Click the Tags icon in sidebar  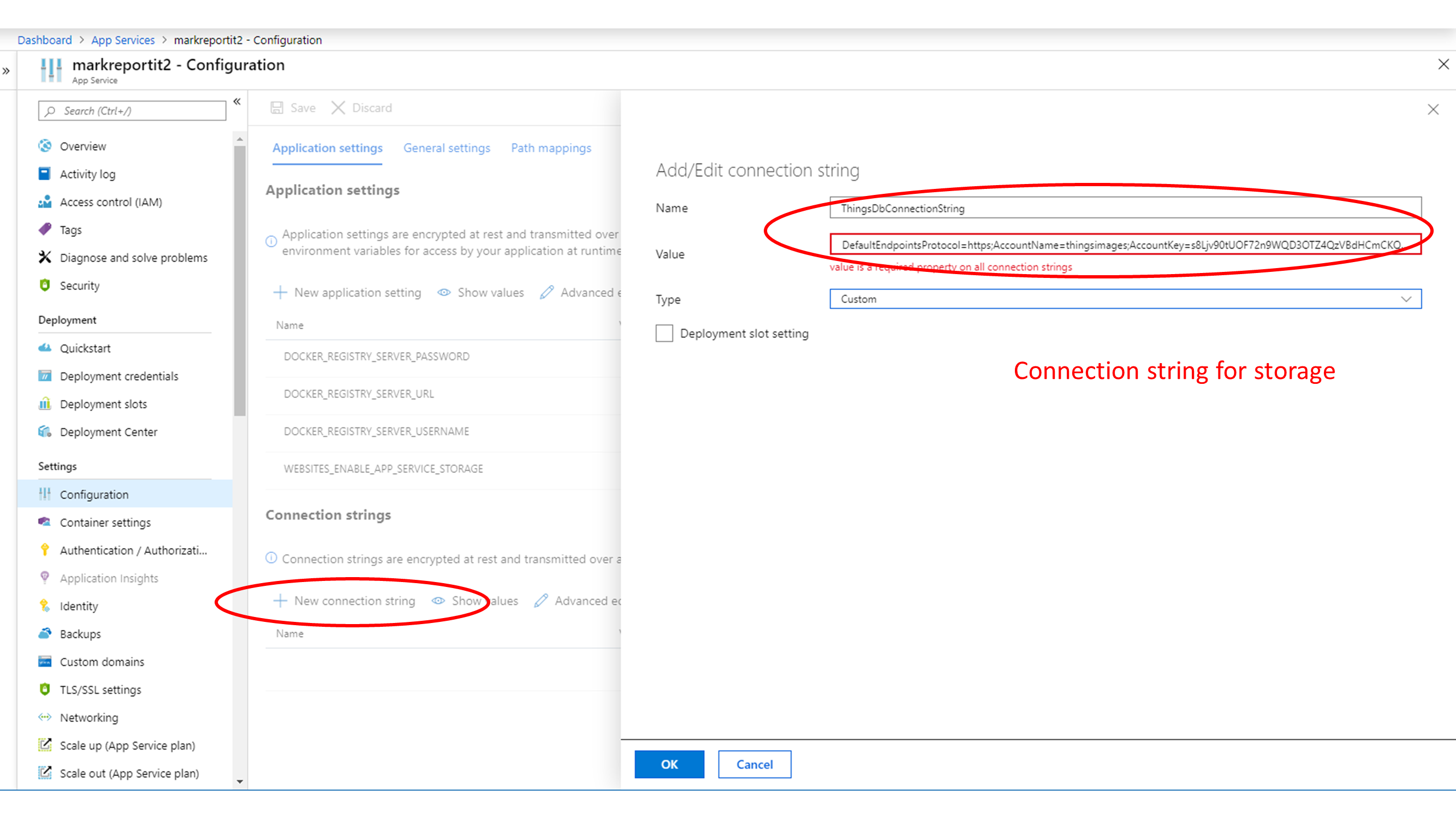click(45, 229)
